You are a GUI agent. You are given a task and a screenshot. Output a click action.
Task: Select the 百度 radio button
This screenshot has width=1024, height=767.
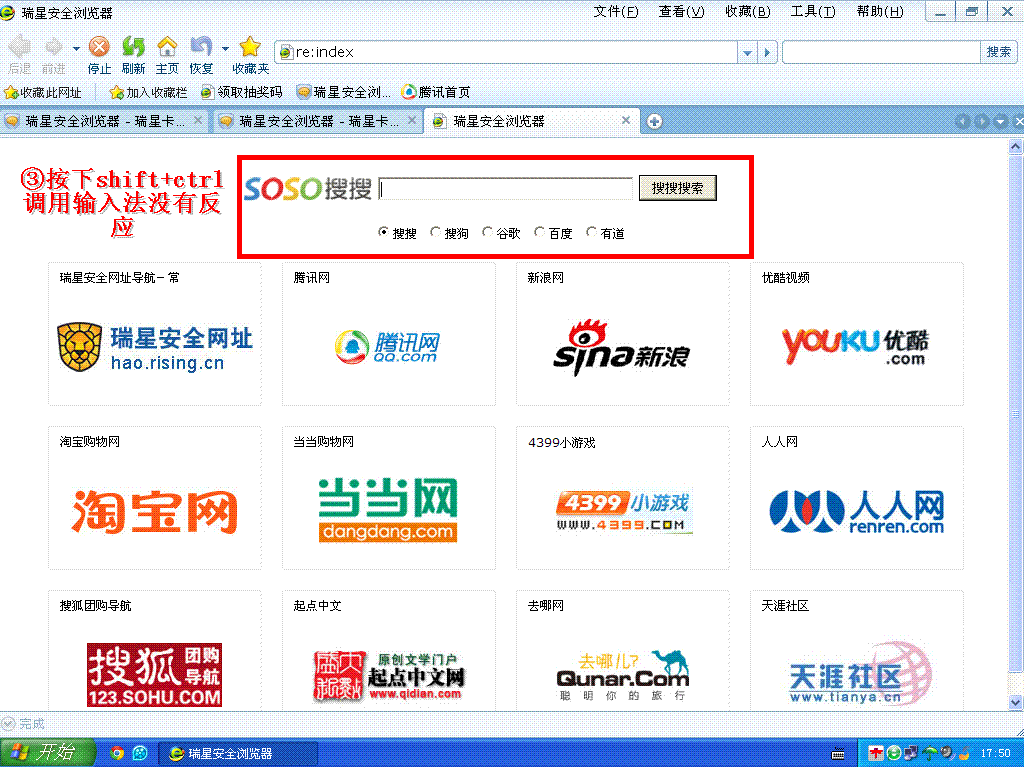539,232
